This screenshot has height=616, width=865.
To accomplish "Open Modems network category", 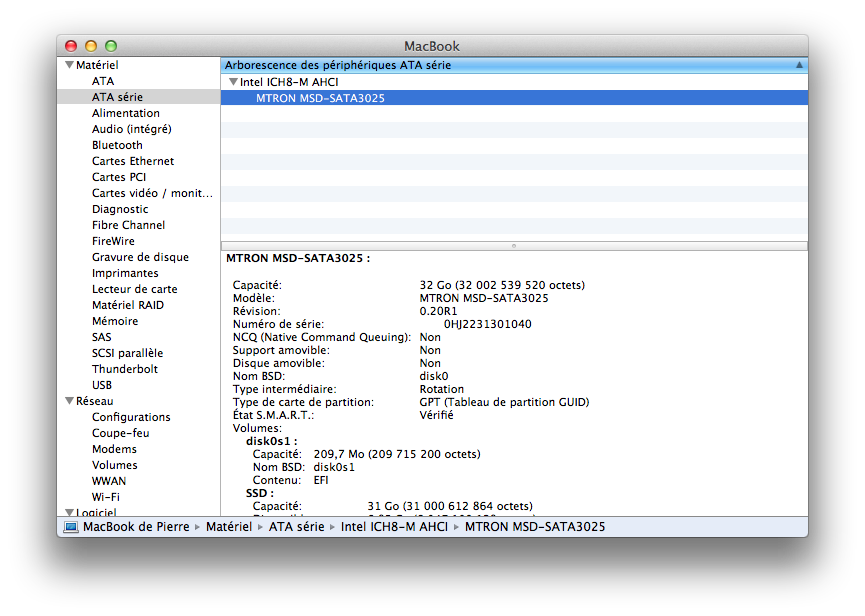I will click(x=114, y=449).
